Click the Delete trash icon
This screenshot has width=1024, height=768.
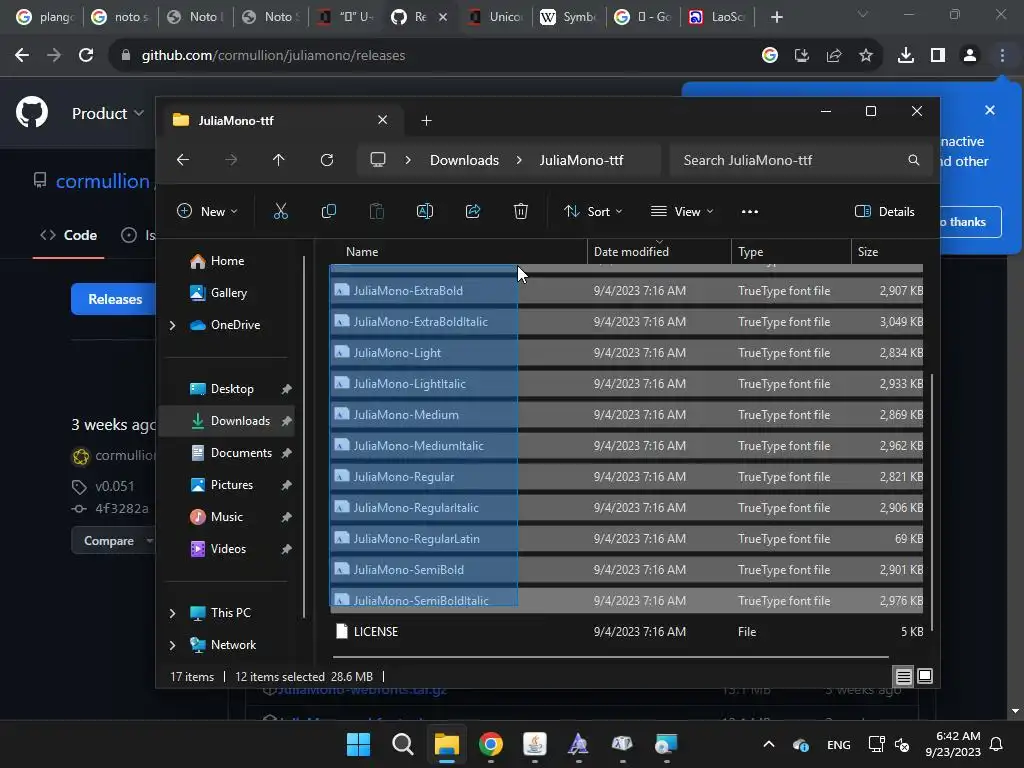pos(520,212)
